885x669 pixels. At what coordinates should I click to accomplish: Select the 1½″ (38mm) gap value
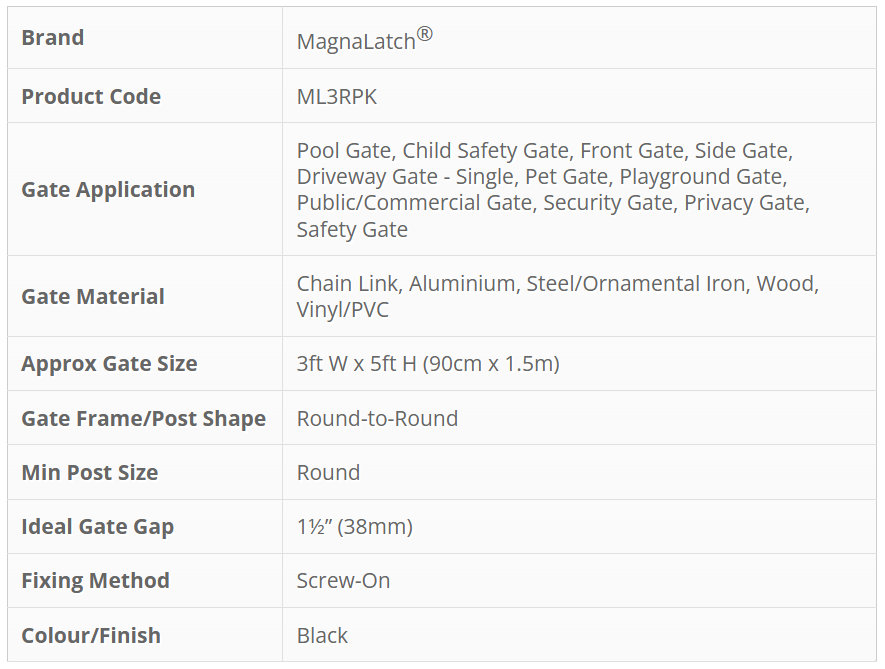[x=354, y=526]
